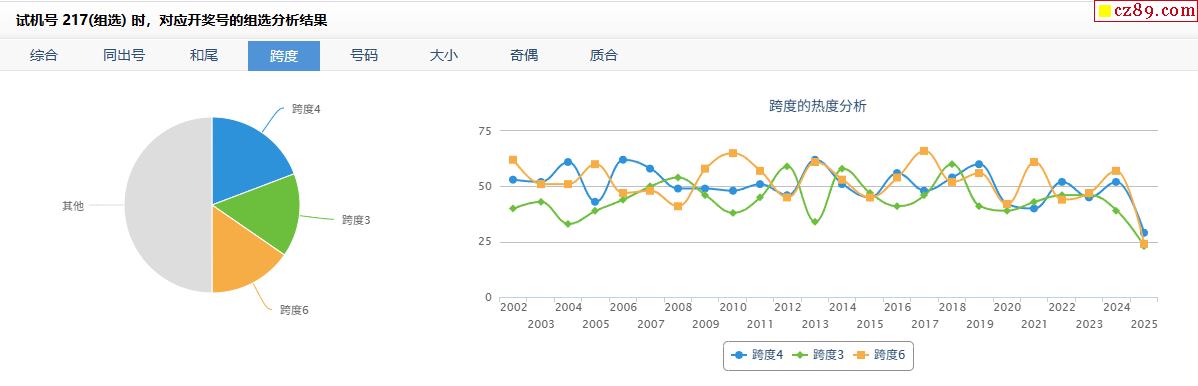Screen dimensions: 1198x386
Task: Click the 跨度4 blue point at 2025
Action: (x=1144, y=233)
